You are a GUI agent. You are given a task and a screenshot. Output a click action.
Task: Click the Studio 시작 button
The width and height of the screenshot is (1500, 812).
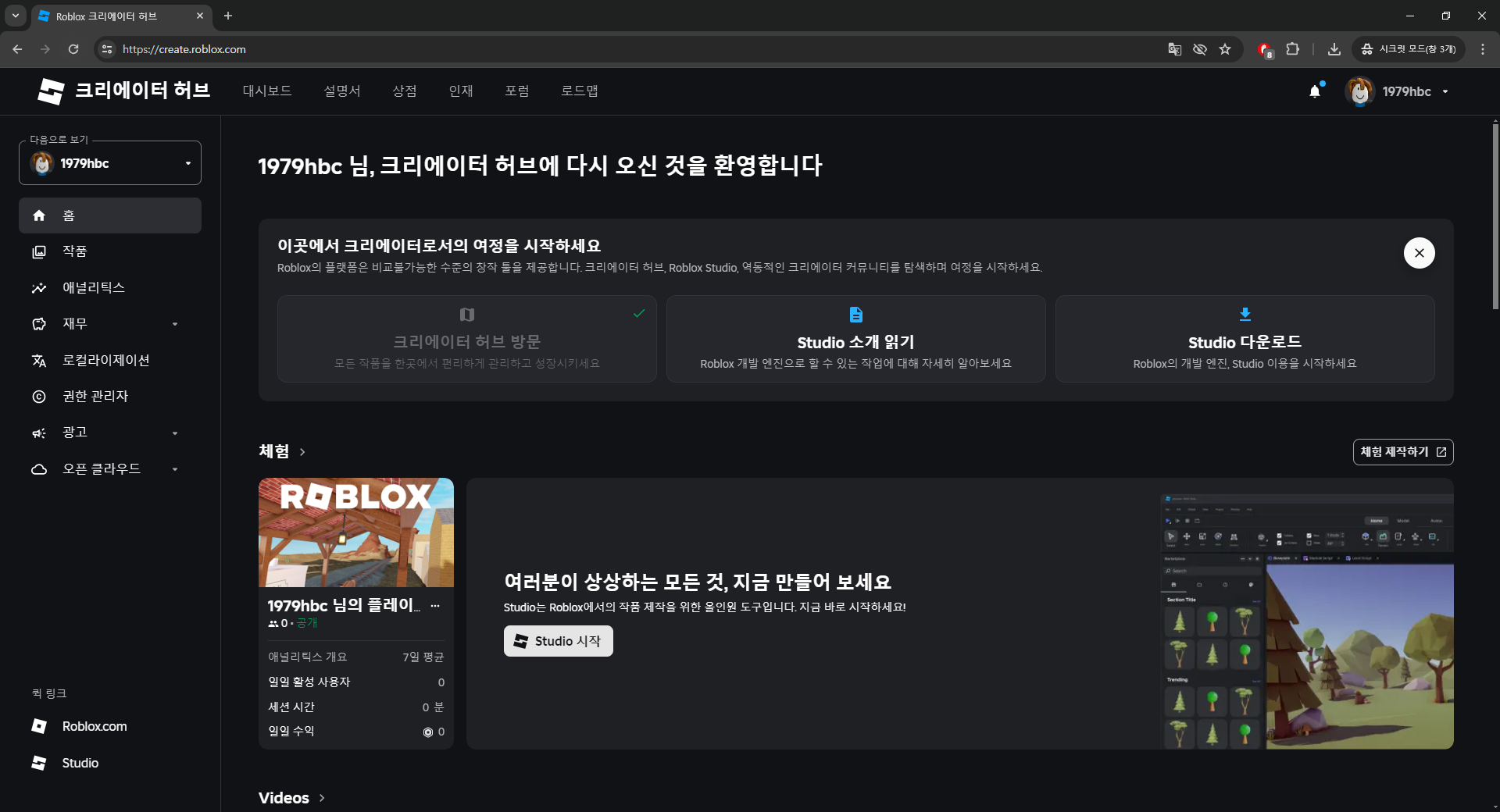559,641
